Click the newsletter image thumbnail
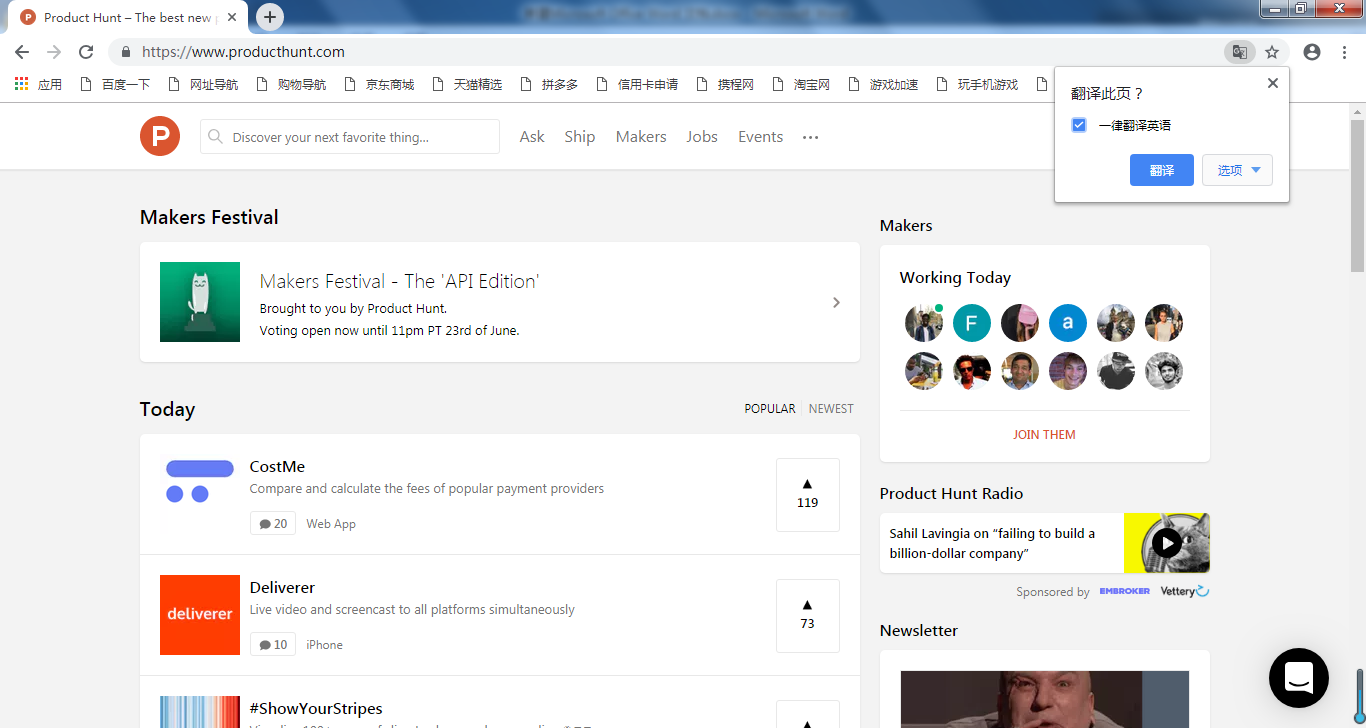The height and width of the screenshot is (728, 1366). tap(1045, 699)
